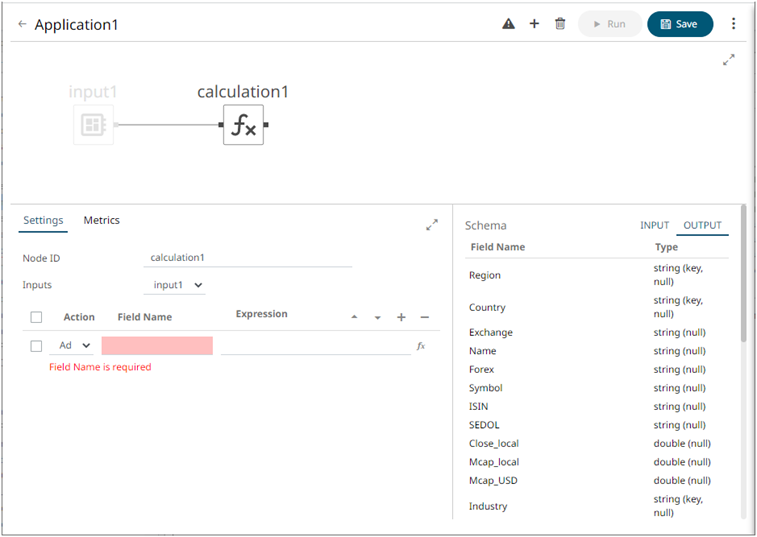Remove field row with minus icon

424,317
